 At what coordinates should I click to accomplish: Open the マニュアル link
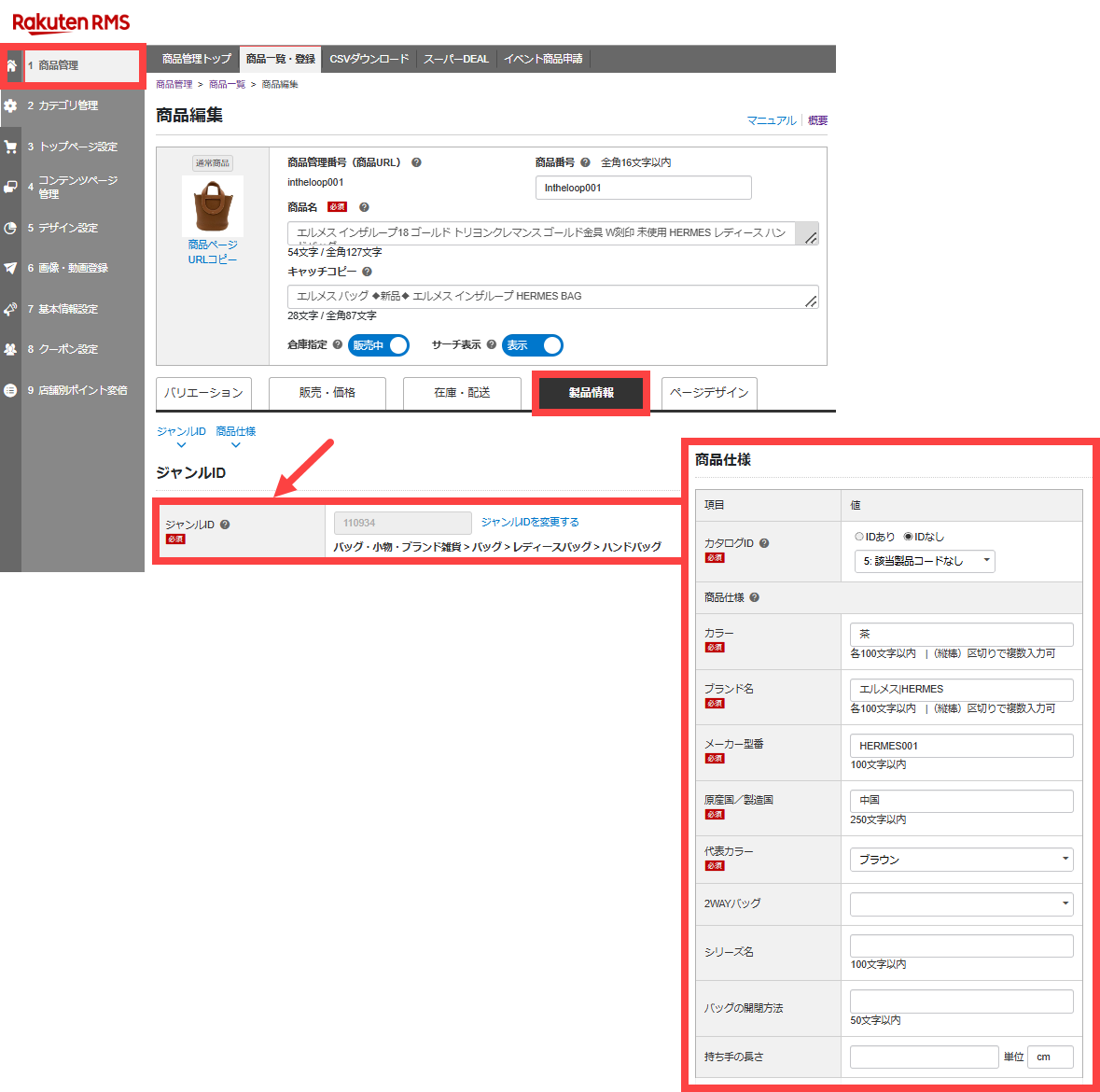click(771, 120)
